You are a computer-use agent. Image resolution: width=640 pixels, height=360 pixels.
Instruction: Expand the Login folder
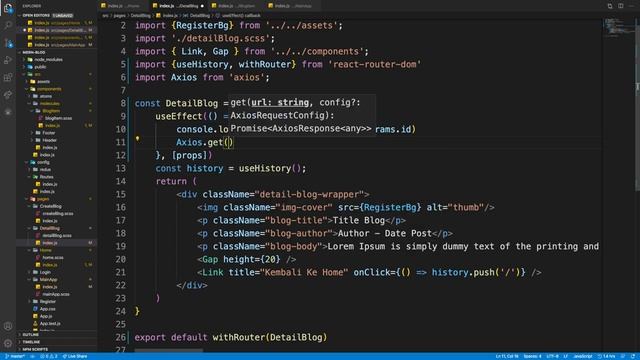pos(45,272)
